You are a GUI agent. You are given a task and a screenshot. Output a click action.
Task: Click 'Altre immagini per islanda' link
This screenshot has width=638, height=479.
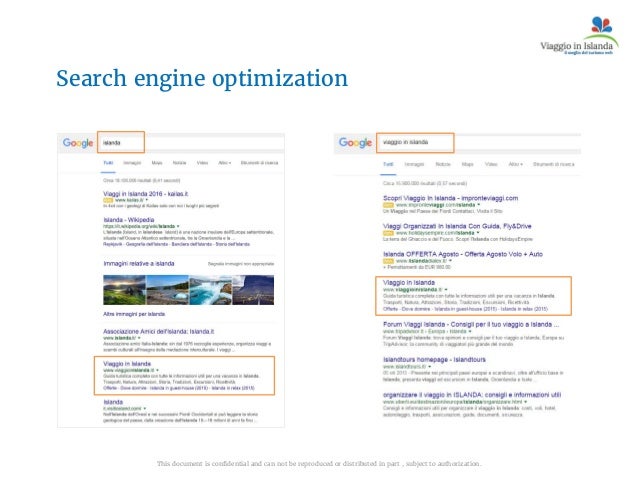pos(134,314)
